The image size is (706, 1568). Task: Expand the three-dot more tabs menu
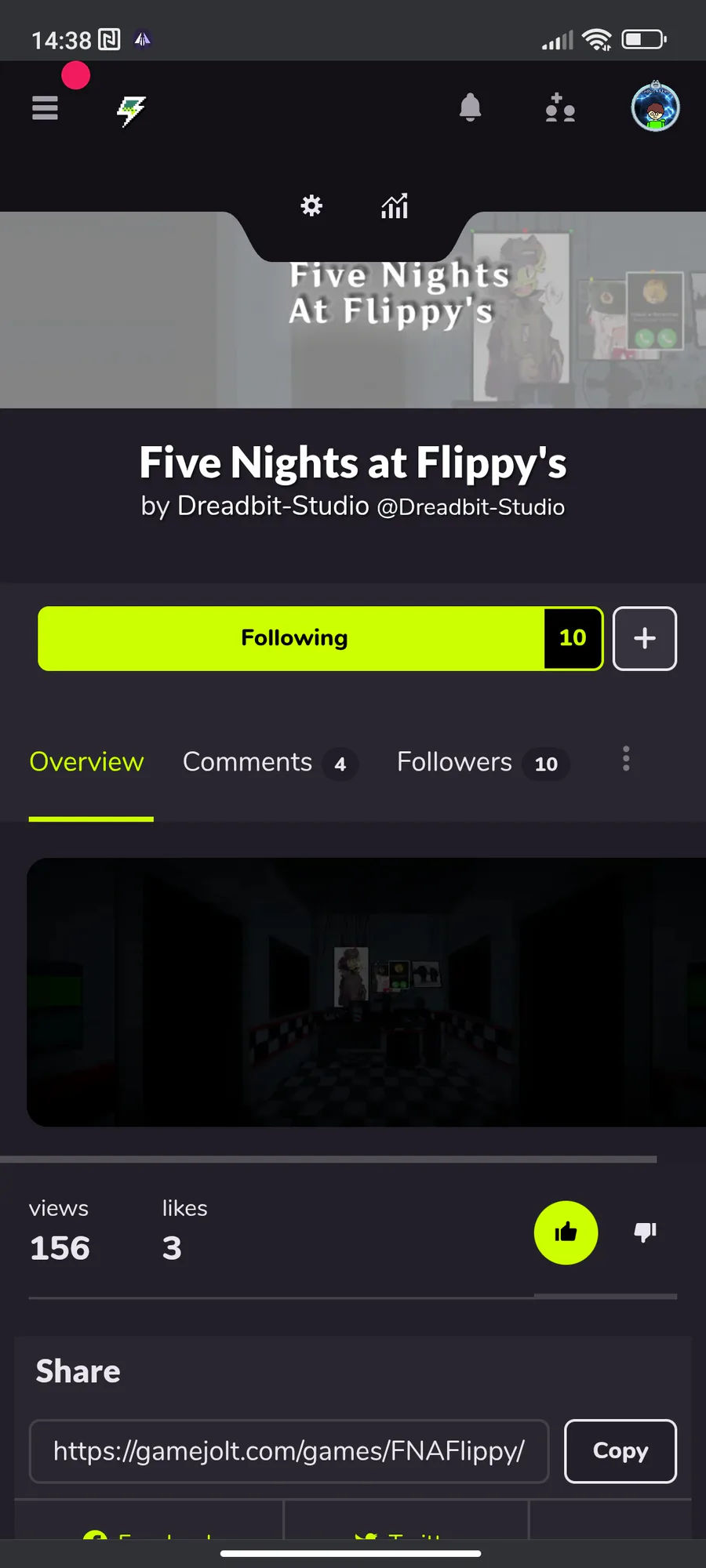click(626, 759)
